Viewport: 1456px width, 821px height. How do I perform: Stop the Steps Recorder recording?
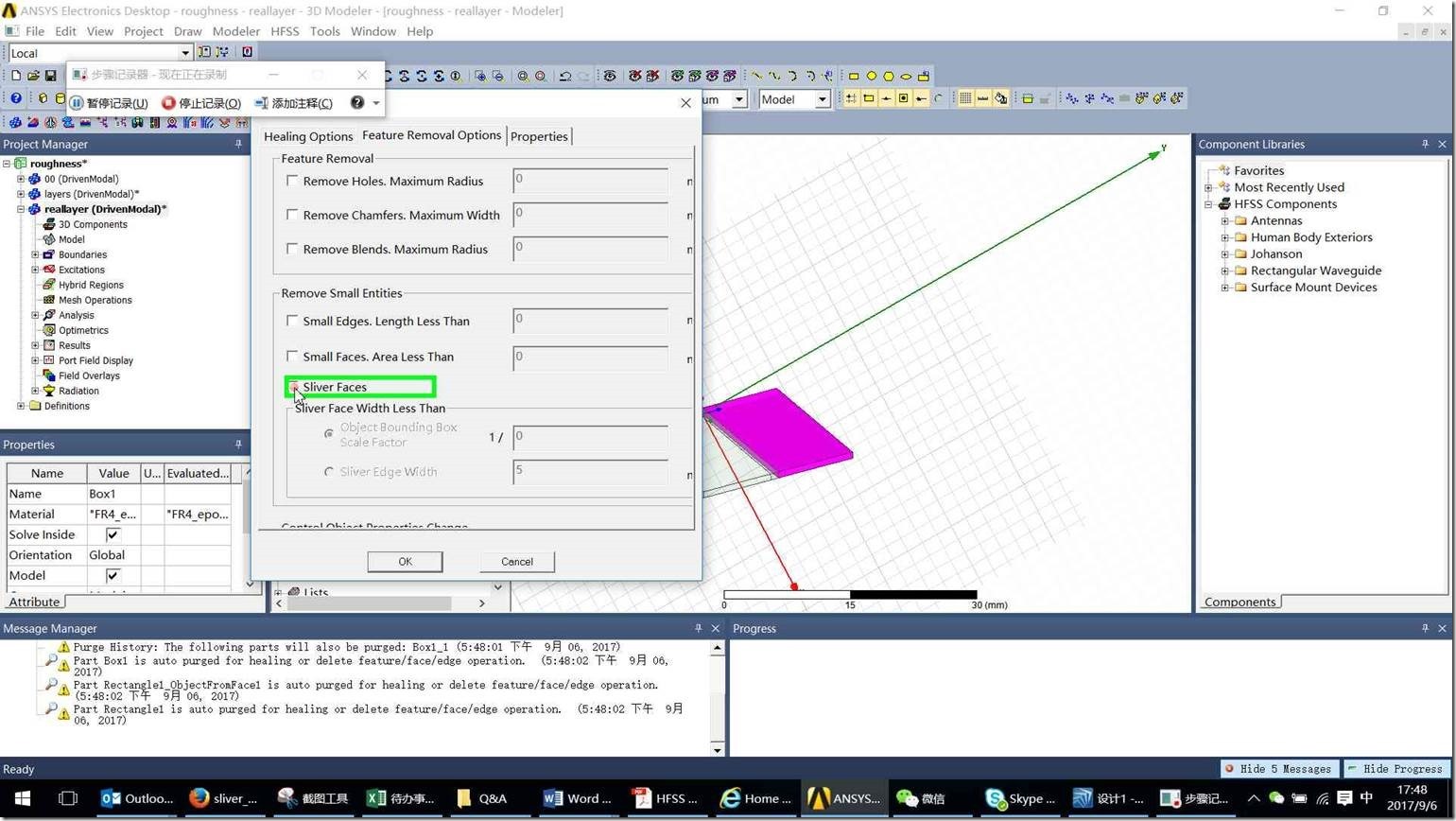201,103
